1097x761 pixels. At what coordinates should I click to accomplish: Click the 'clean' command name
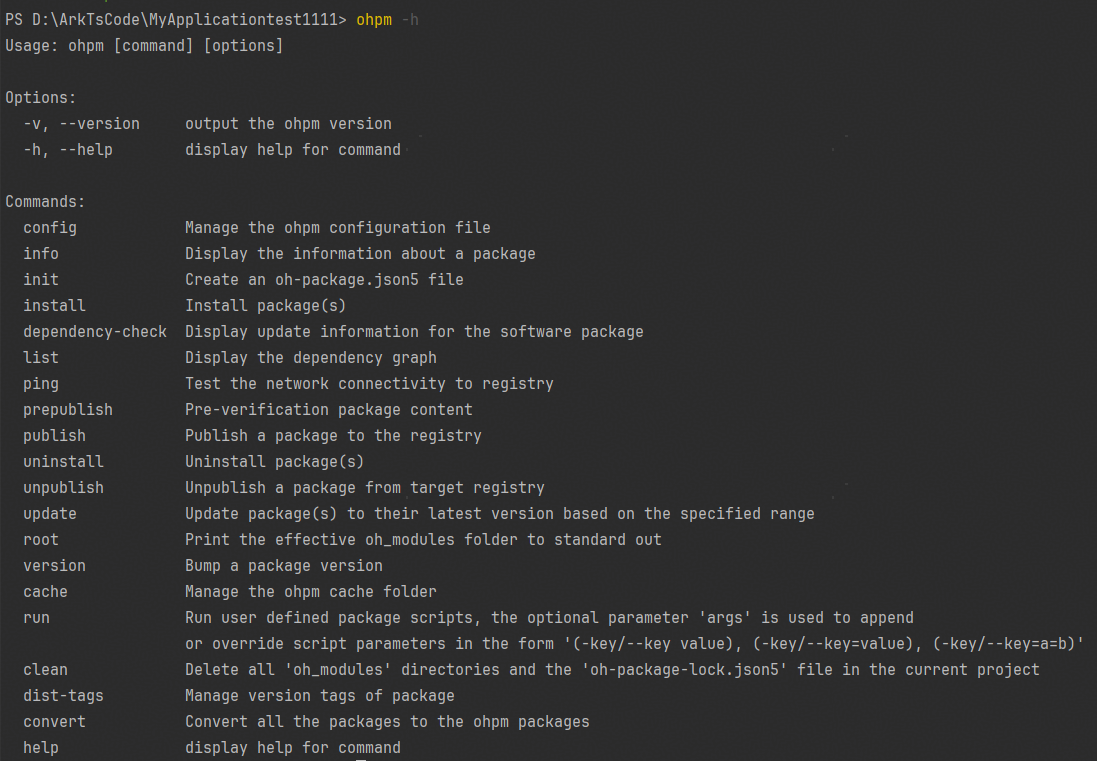pos(45,670)
